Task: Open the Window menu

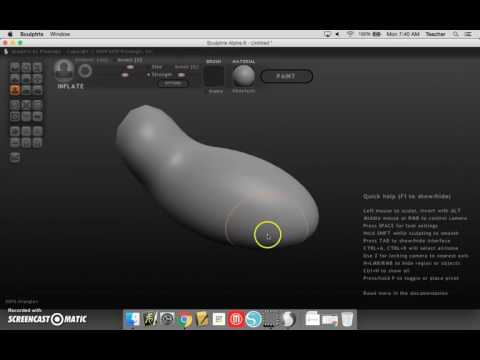Action: point(60,34)
